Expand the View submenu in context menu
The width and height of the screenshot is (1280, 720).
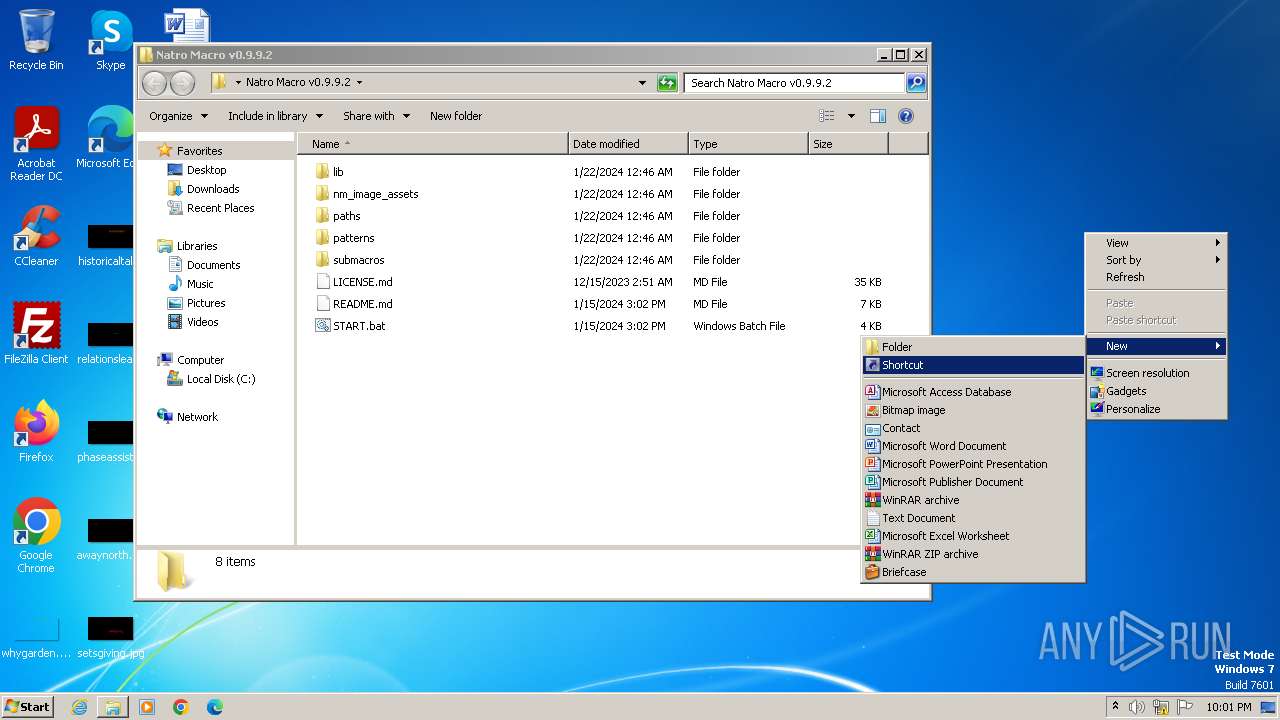click(1156, 243)
